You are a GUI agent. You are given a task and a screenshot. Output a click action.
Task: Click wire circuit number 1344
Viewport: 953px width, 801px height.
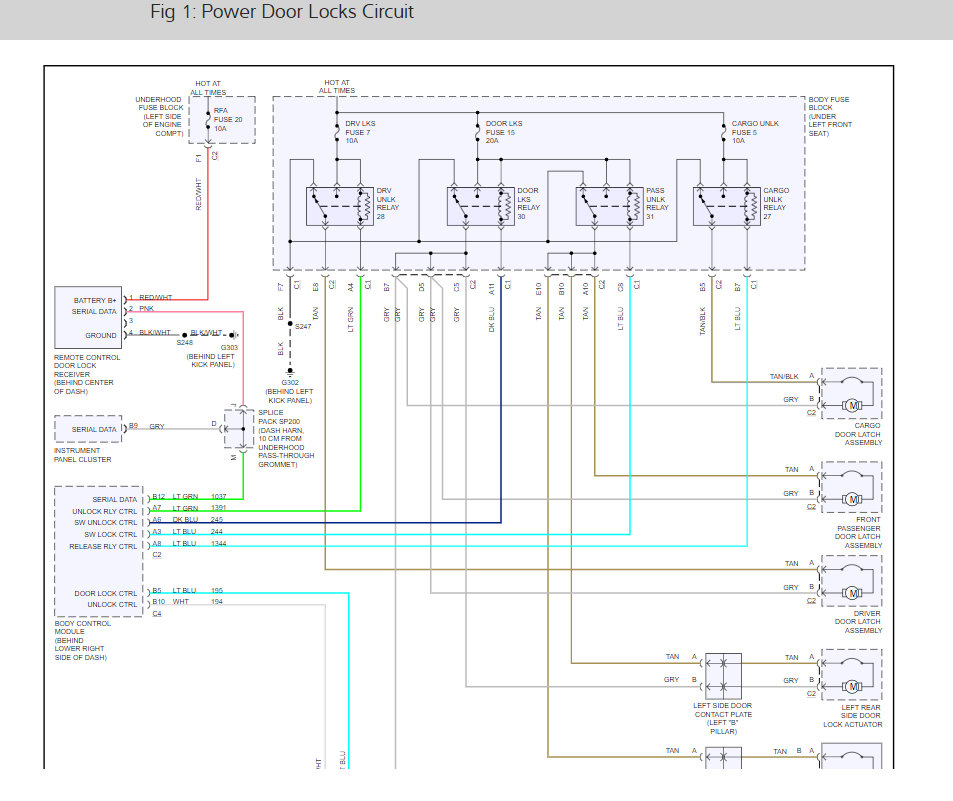tap(219, 543)
